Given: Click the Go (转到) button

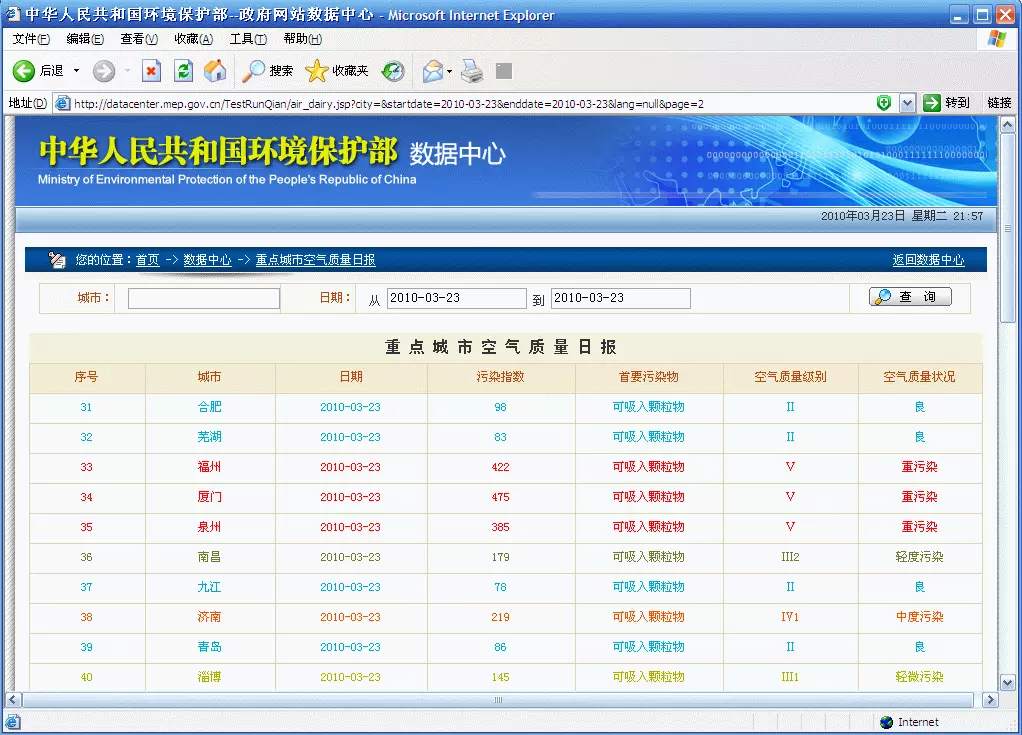Looking at the screenshot, I should [946, 103].
